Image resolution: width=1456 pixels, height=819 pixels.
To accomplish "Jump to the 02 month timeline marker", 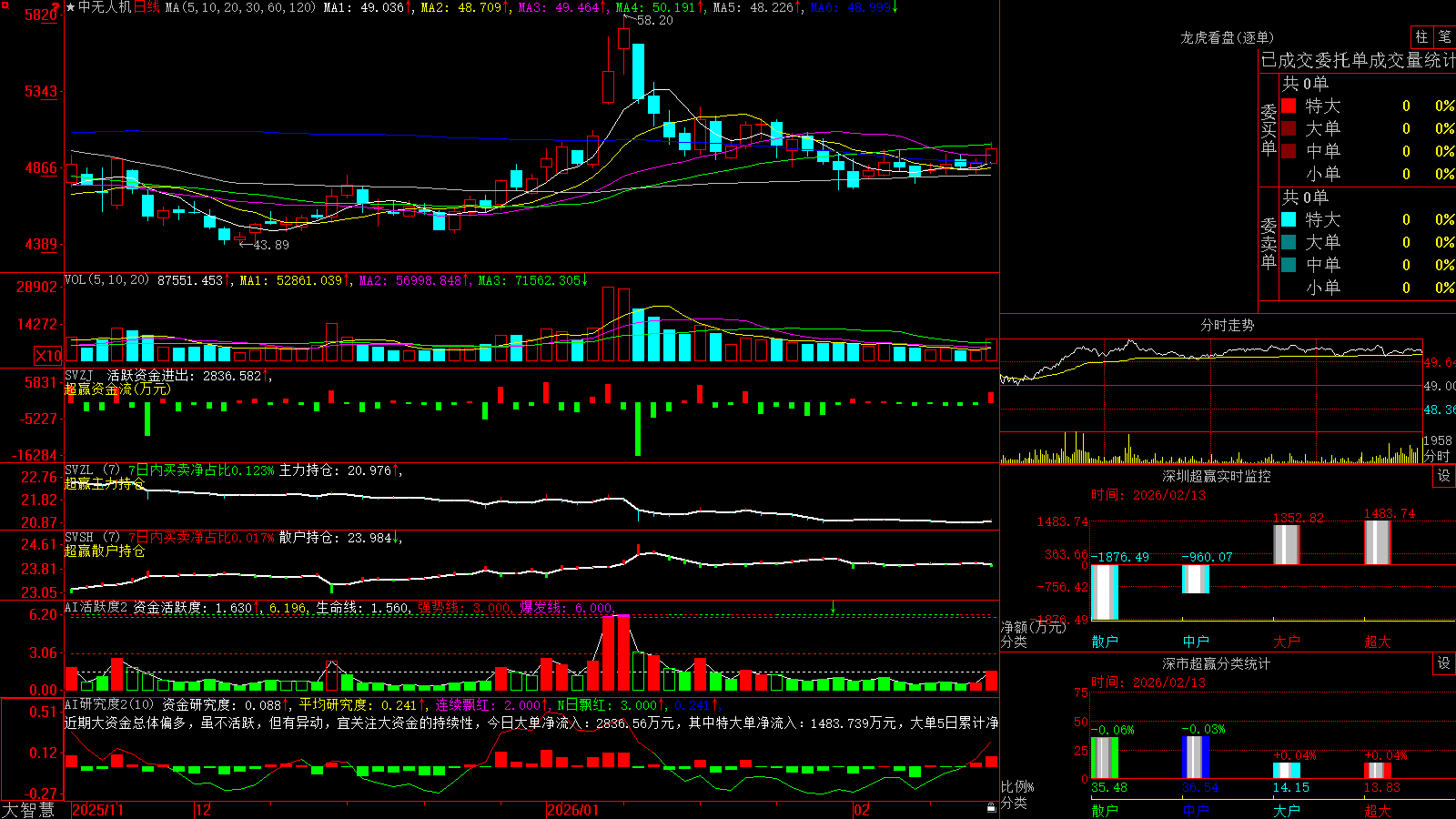I will (x=861, y=810).
